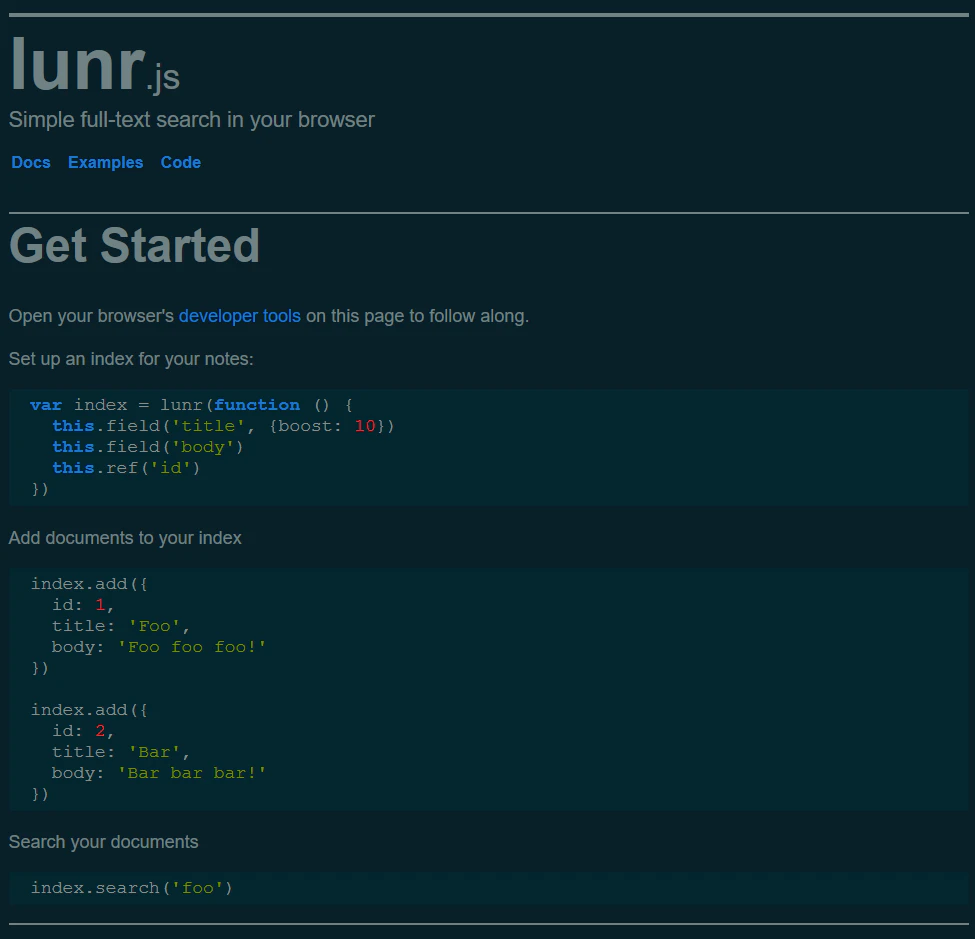Click the index.search('foo') code snippet

pos(130,887)
